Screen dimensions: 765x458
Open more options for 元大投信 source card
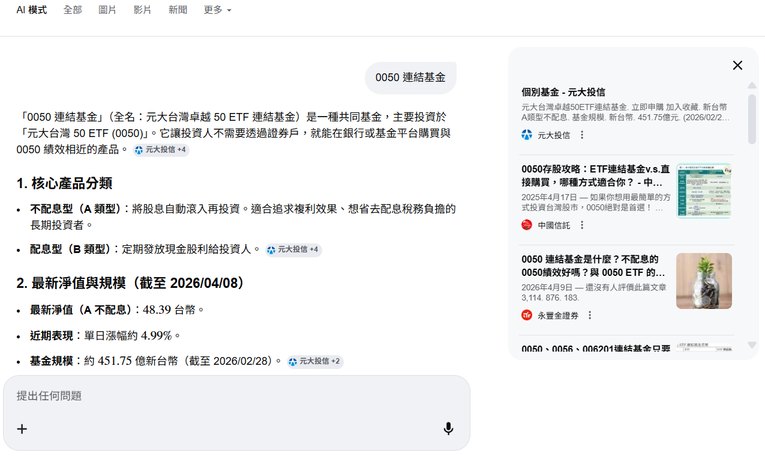[x=582, y=135]
